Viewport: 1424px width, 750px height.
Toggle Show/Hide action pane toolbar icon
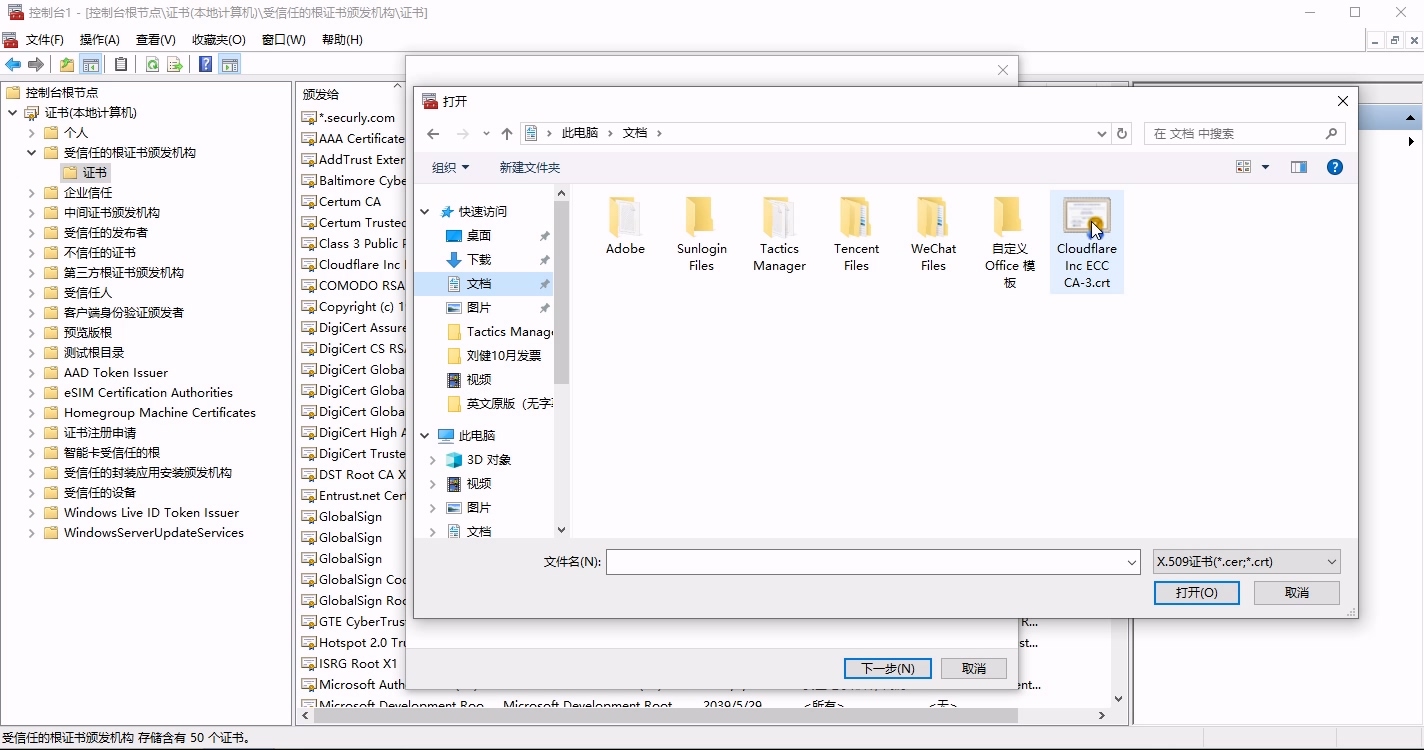pos(230,65)
